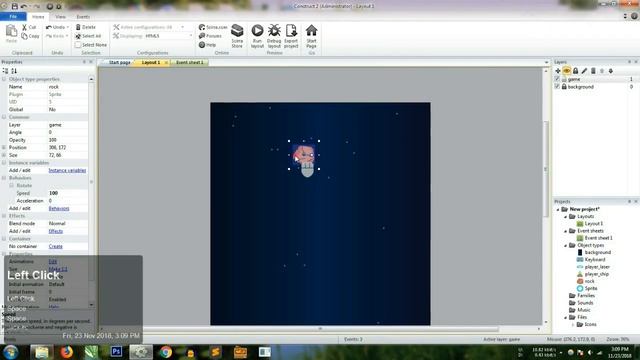Viewport: 640px width, 360px height.
Task: Toggle layer visibility with eye icon
Action: 567,71
